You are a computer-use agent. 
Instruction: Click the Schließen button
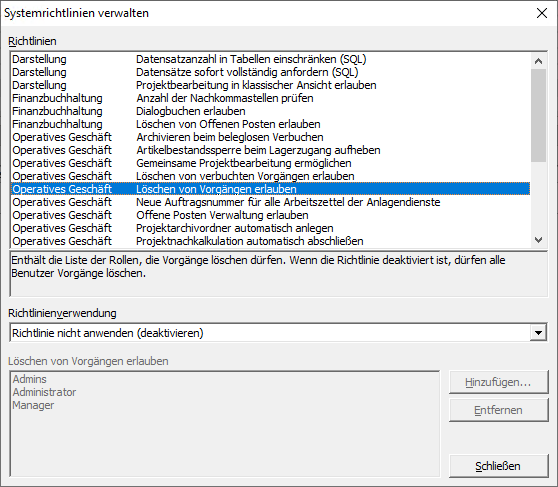(498, 466)
